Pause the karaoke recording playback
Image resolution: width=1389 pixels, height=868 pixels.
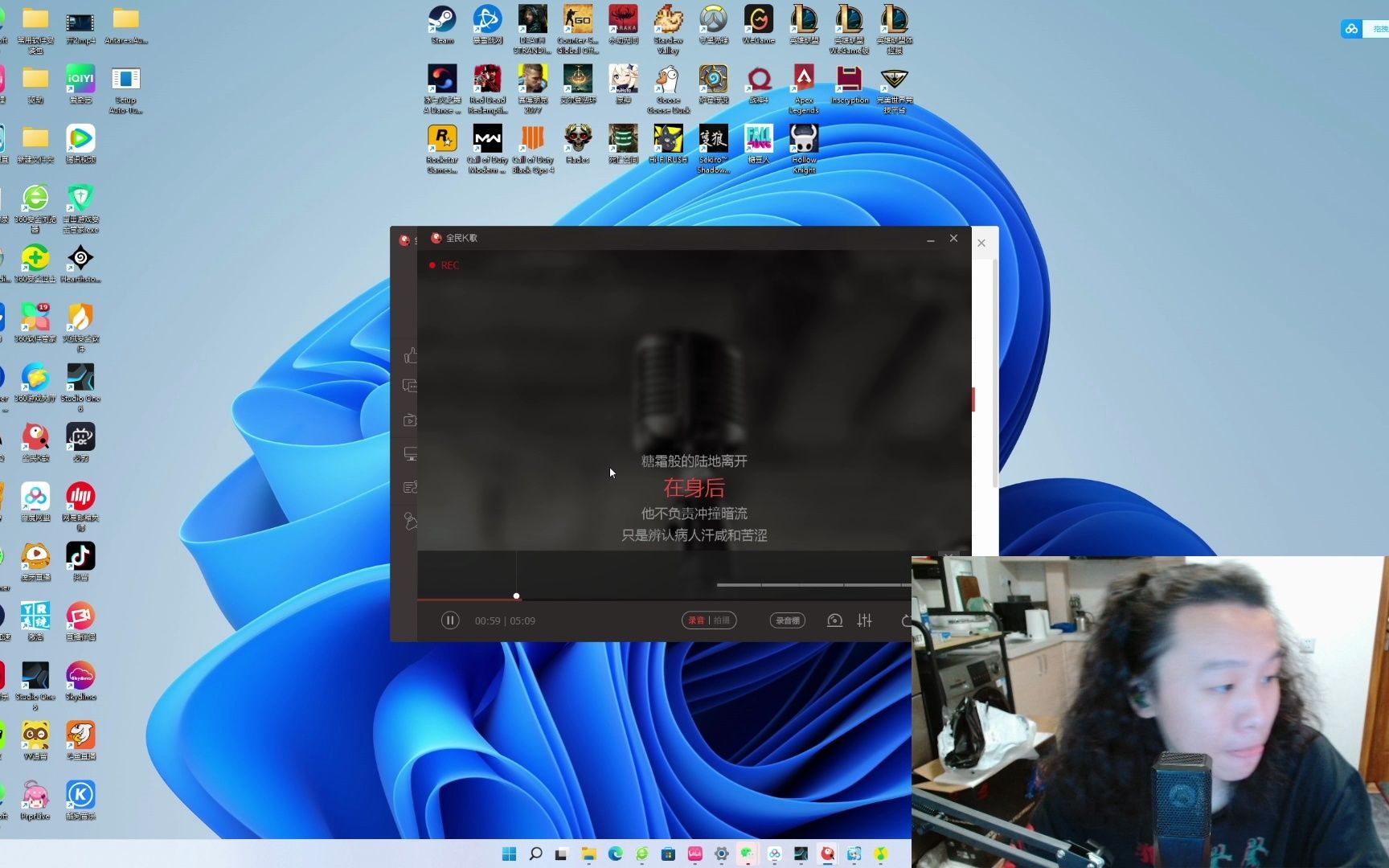point(450,620)
